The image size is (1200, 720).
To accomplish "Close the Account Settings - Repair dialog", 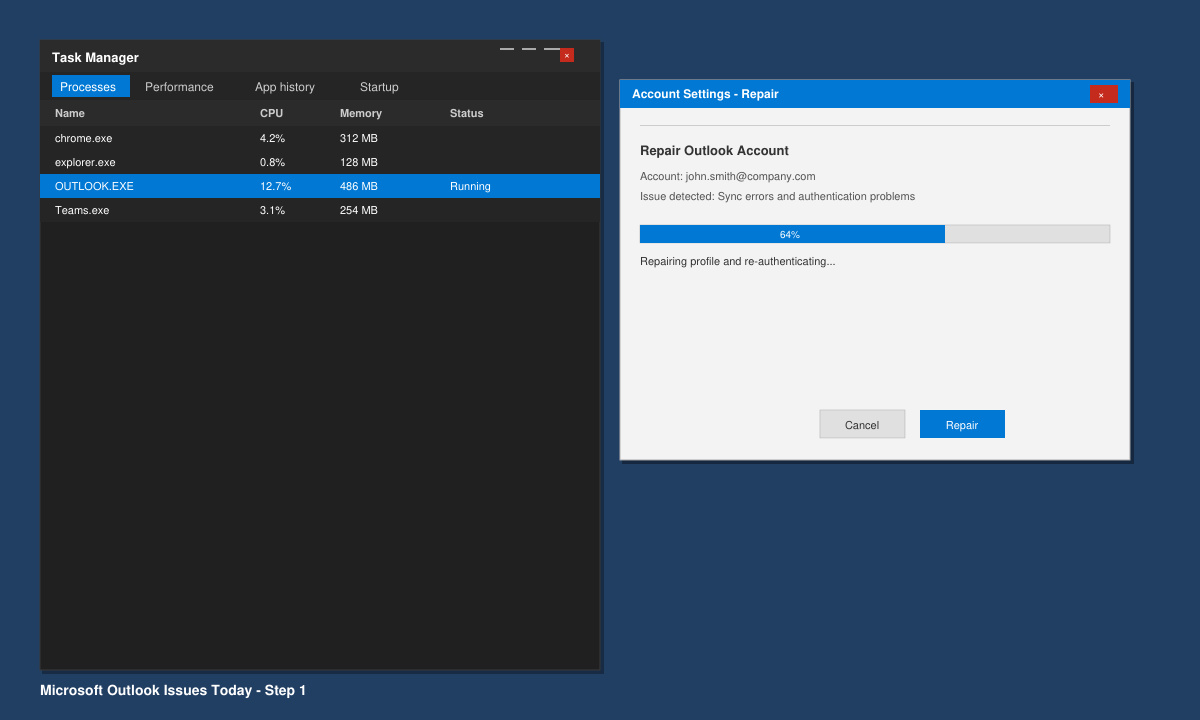I will click(1101, 95).
